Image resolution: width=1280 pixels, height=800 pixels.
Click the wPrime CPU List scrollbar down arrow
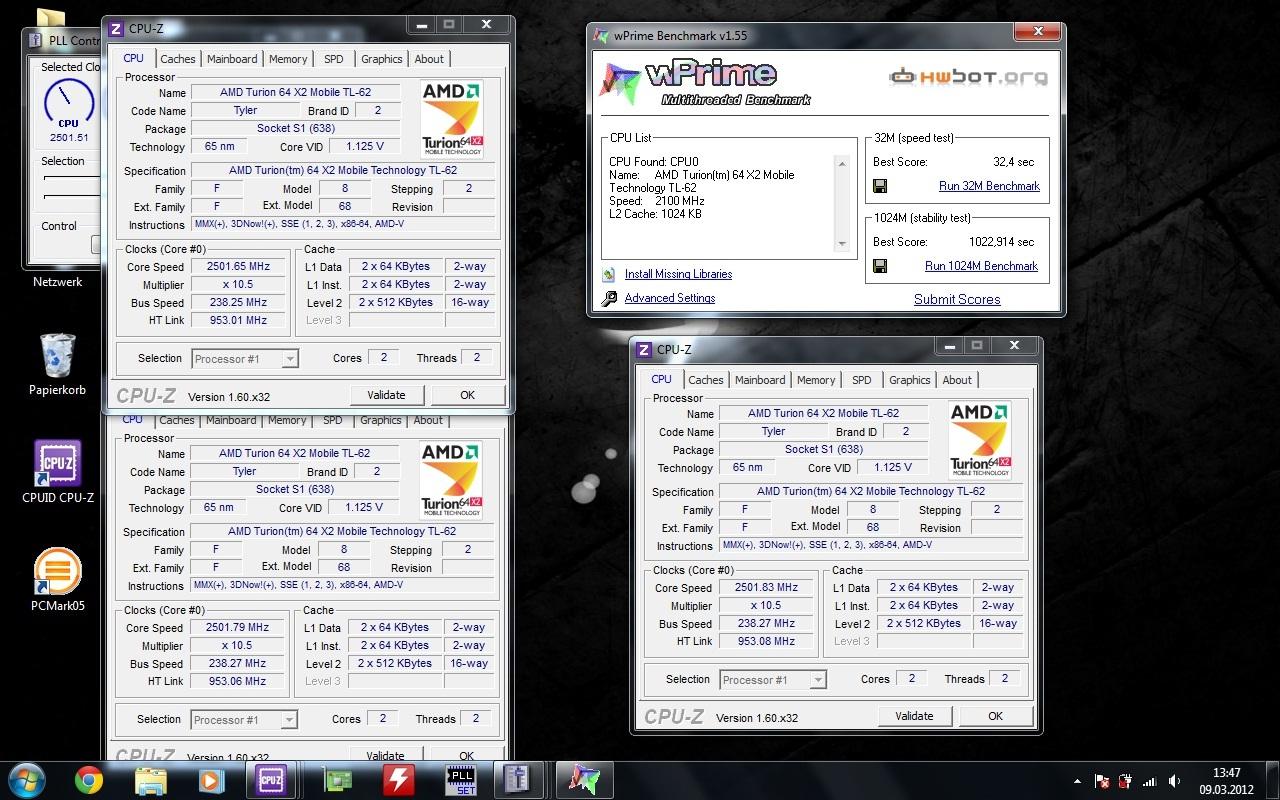point(842,243)
